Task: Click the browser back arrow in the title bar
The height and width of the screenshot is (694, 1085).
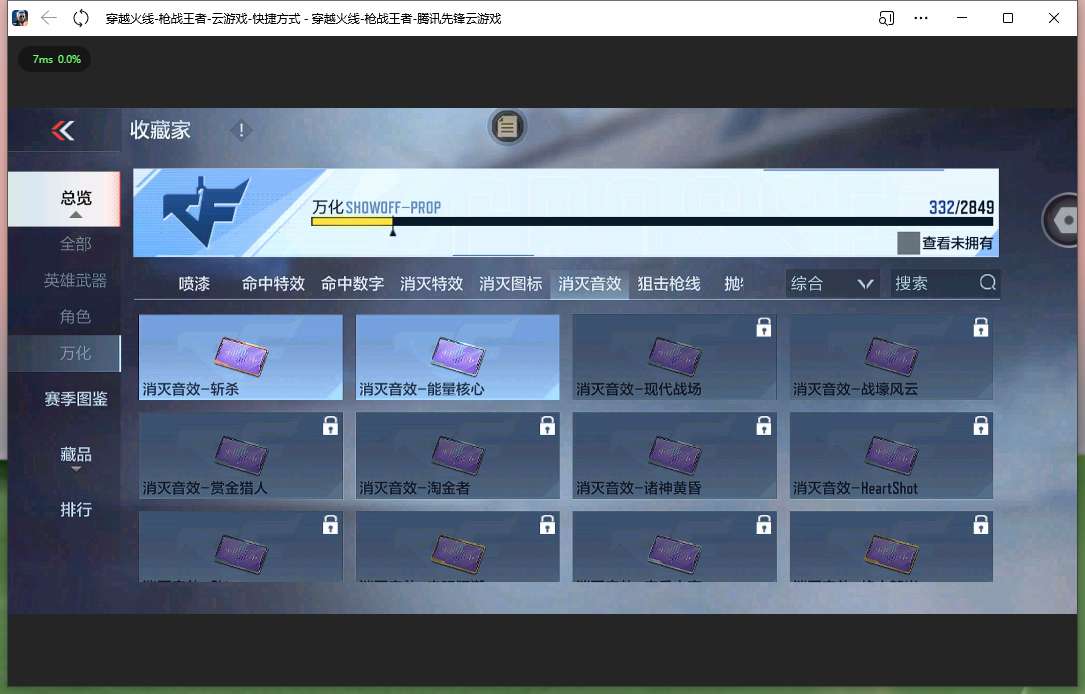Action: pyautogui.click(x=48, y=18)
